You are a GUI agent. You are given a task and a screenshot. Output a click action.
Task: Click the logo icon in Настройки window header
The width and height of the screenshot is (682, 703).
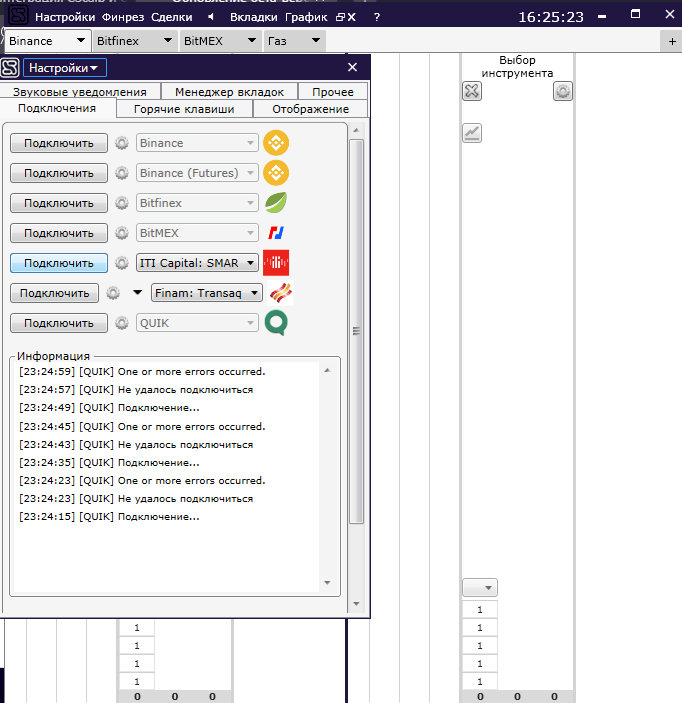[x=10, y=68]
